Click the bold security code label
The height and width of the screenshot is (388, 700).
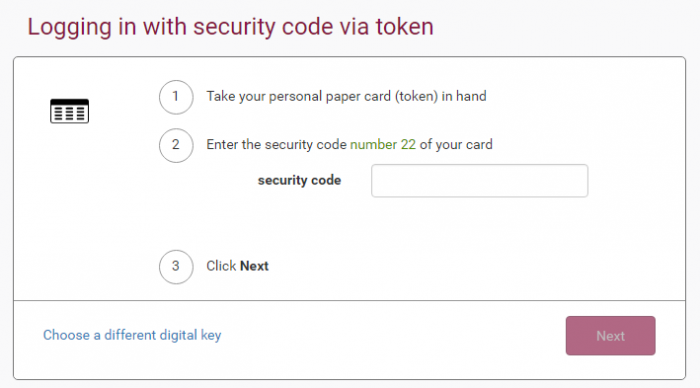click(299, 180)
